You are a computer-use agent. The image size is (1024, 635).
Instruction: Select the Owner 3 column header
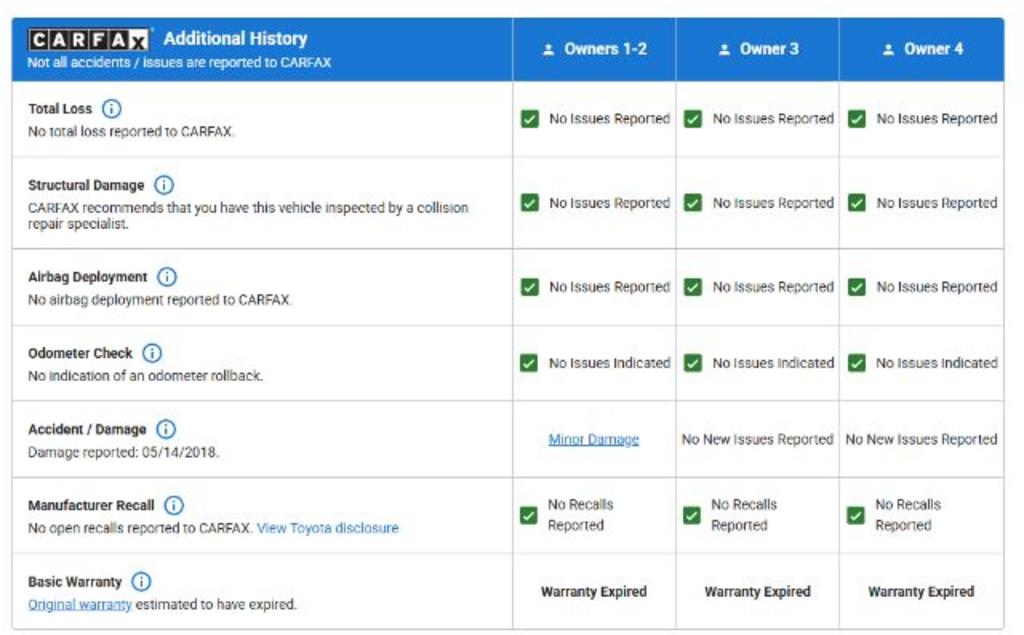(x=758, y=49)
